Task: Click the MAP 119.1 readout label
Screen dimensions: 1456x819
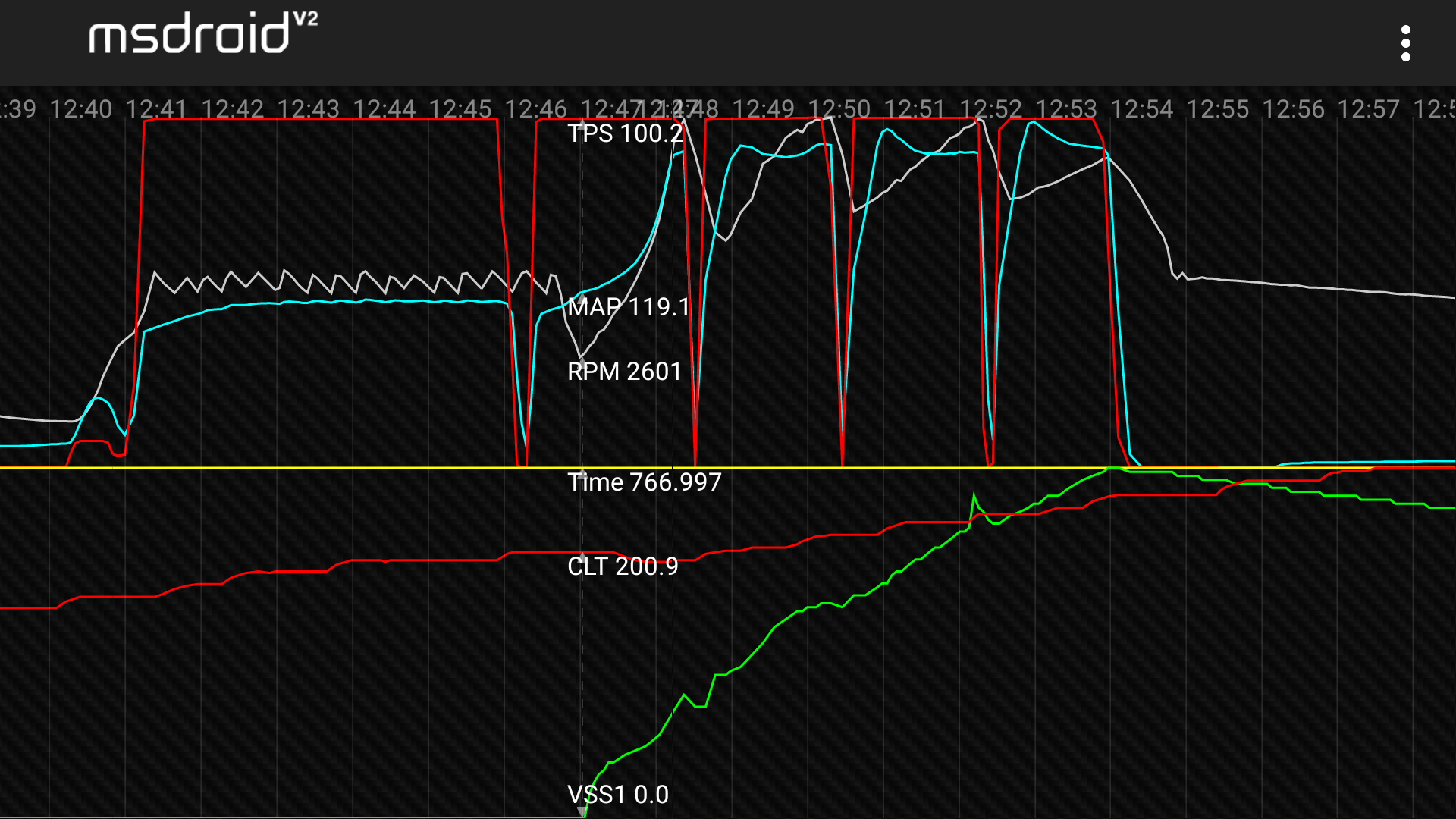Action: click(x=629, y=307)
